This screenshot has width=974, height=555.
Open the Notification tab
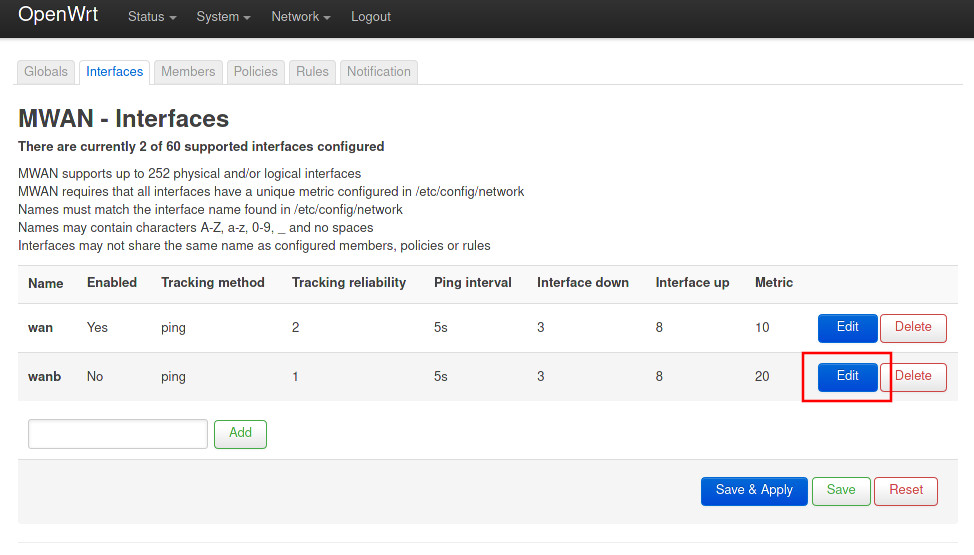pos(378,72)
